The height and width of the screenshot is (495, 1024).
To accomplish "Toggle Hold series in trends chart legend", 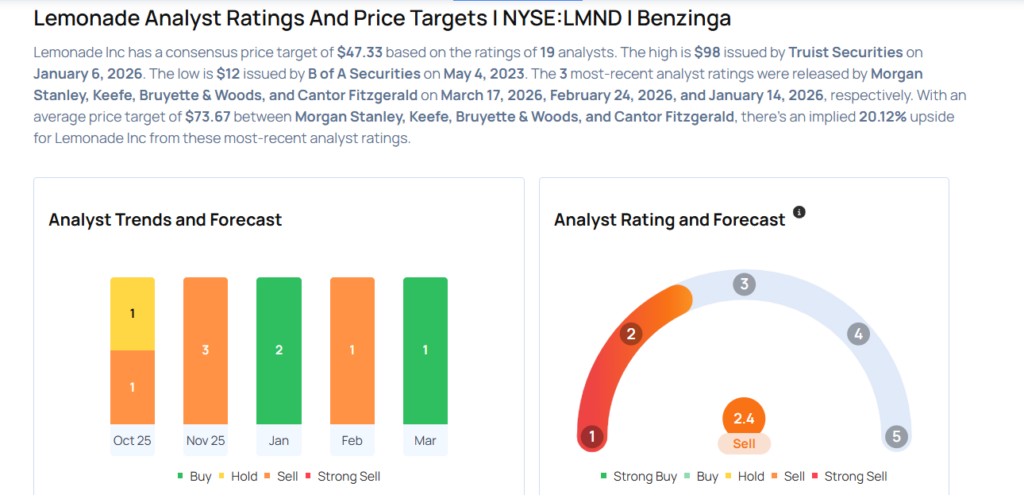I will [x=238, y=476].
